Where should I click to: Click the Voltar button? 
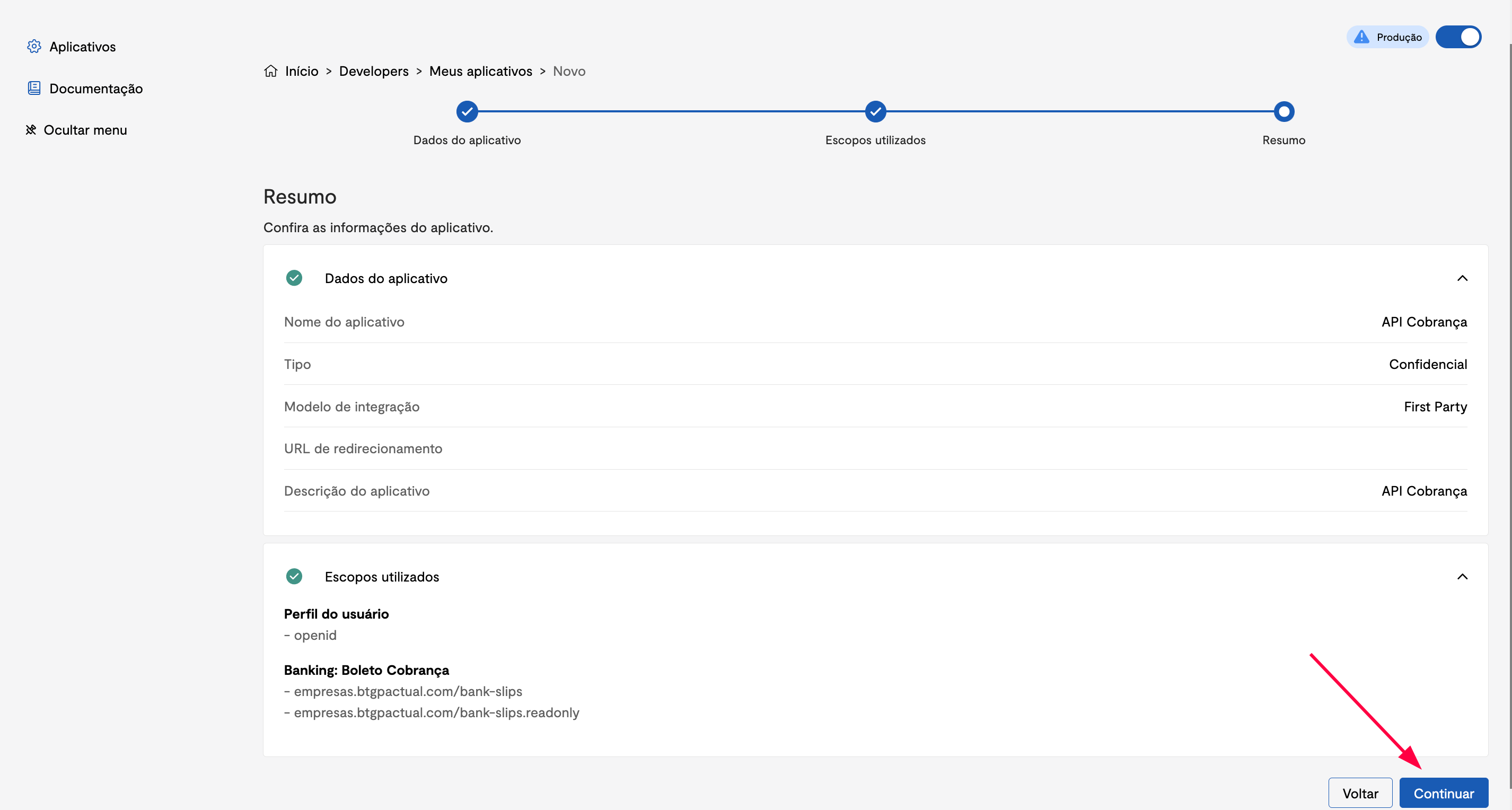coord(1360,793)
